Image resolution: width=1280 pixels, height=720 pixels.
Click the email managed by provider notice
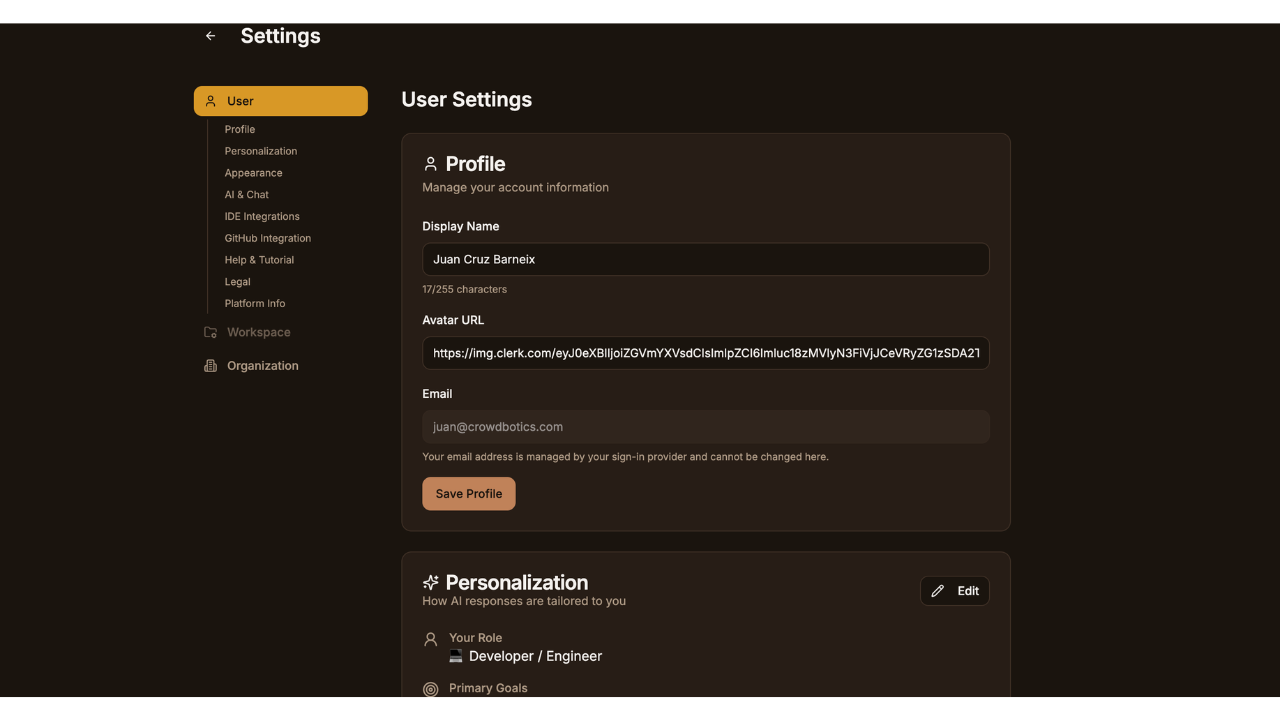pyautogui.click(x=626, y=457)
